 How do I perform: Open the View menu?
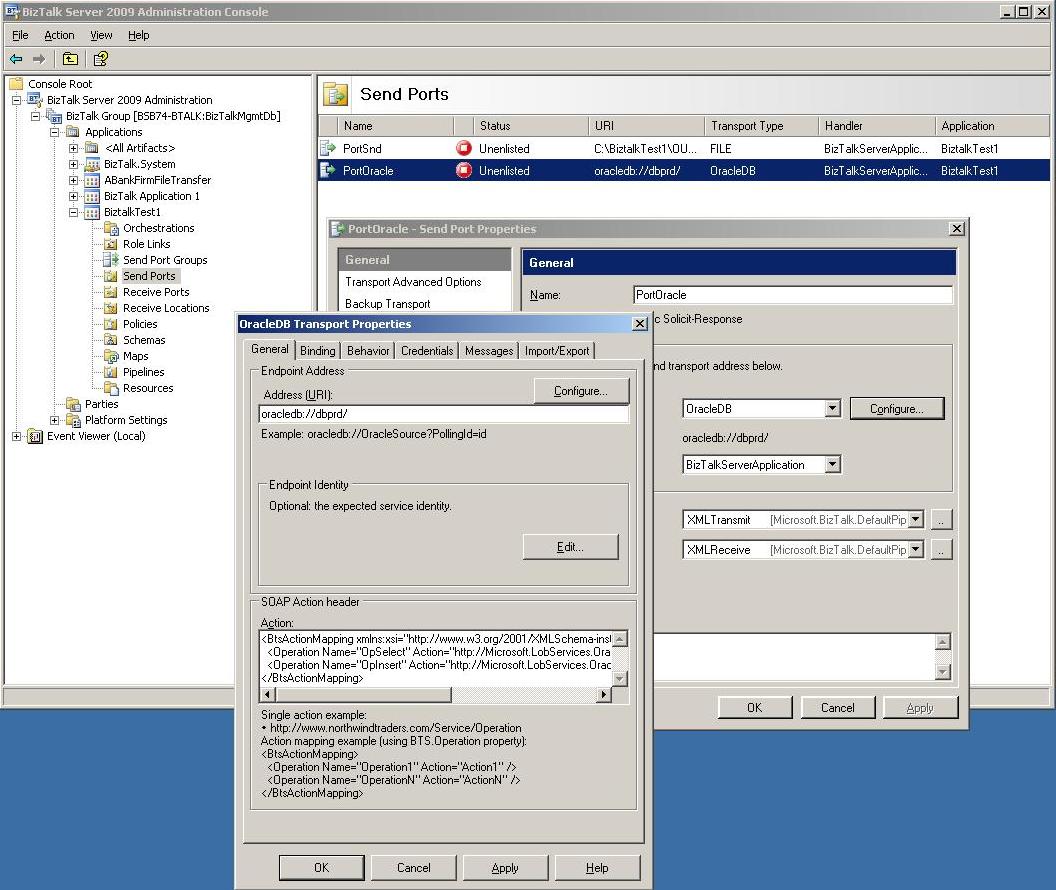[101, 35]
